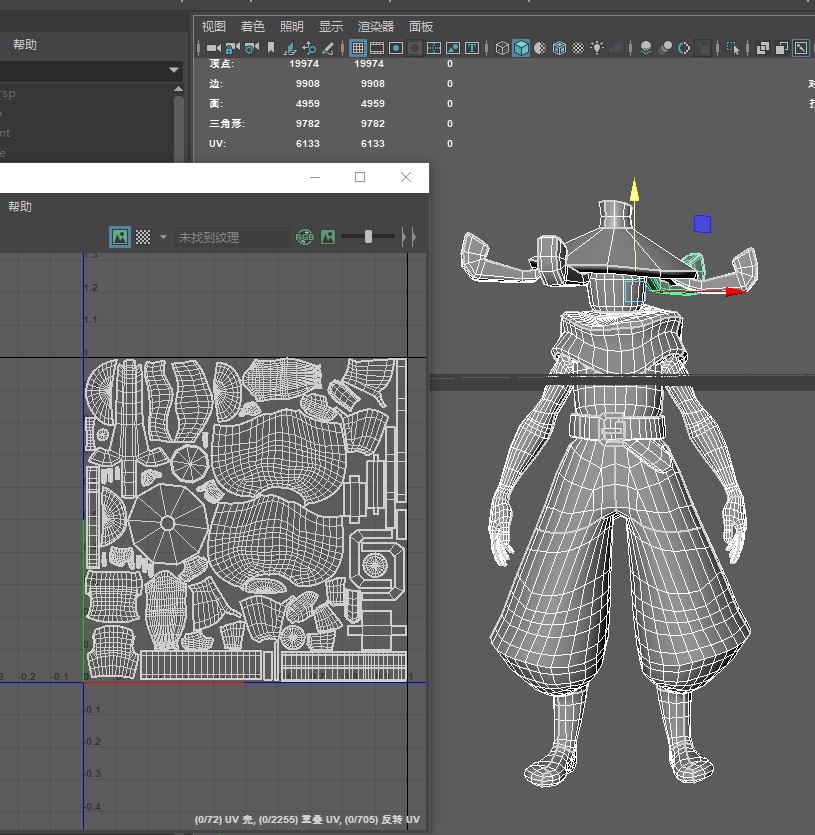Click the select camera icon

(x=213, y=48)
